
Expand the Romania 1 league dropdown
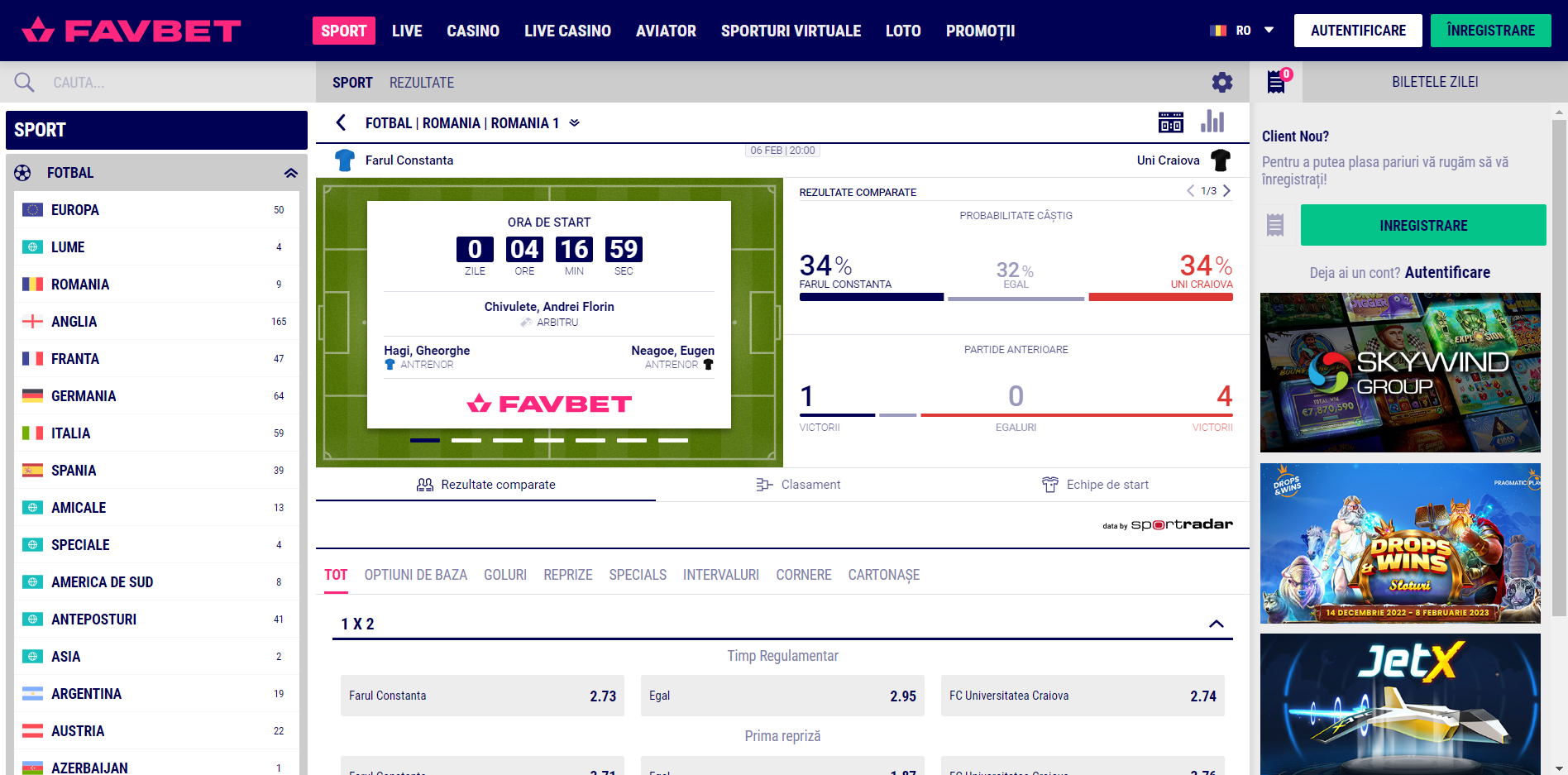tap(575, 123)
